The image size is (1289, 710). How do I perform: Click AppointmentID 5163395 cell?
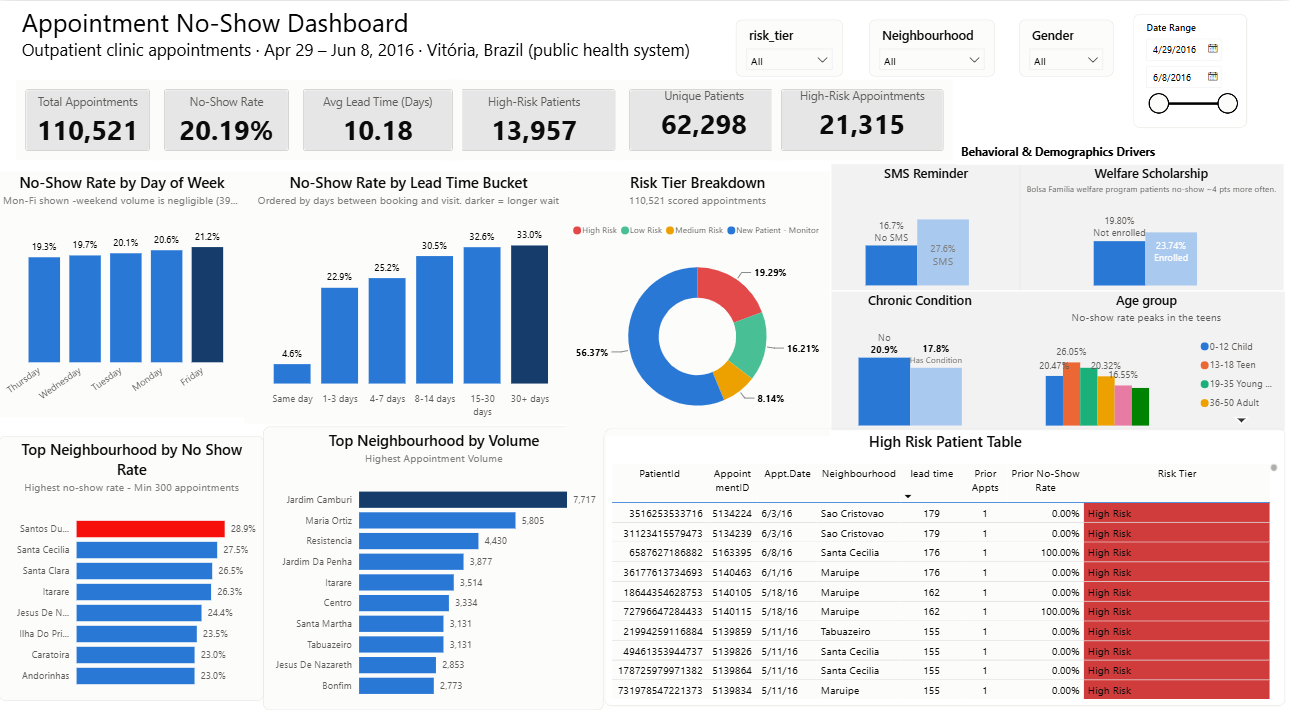732,552
